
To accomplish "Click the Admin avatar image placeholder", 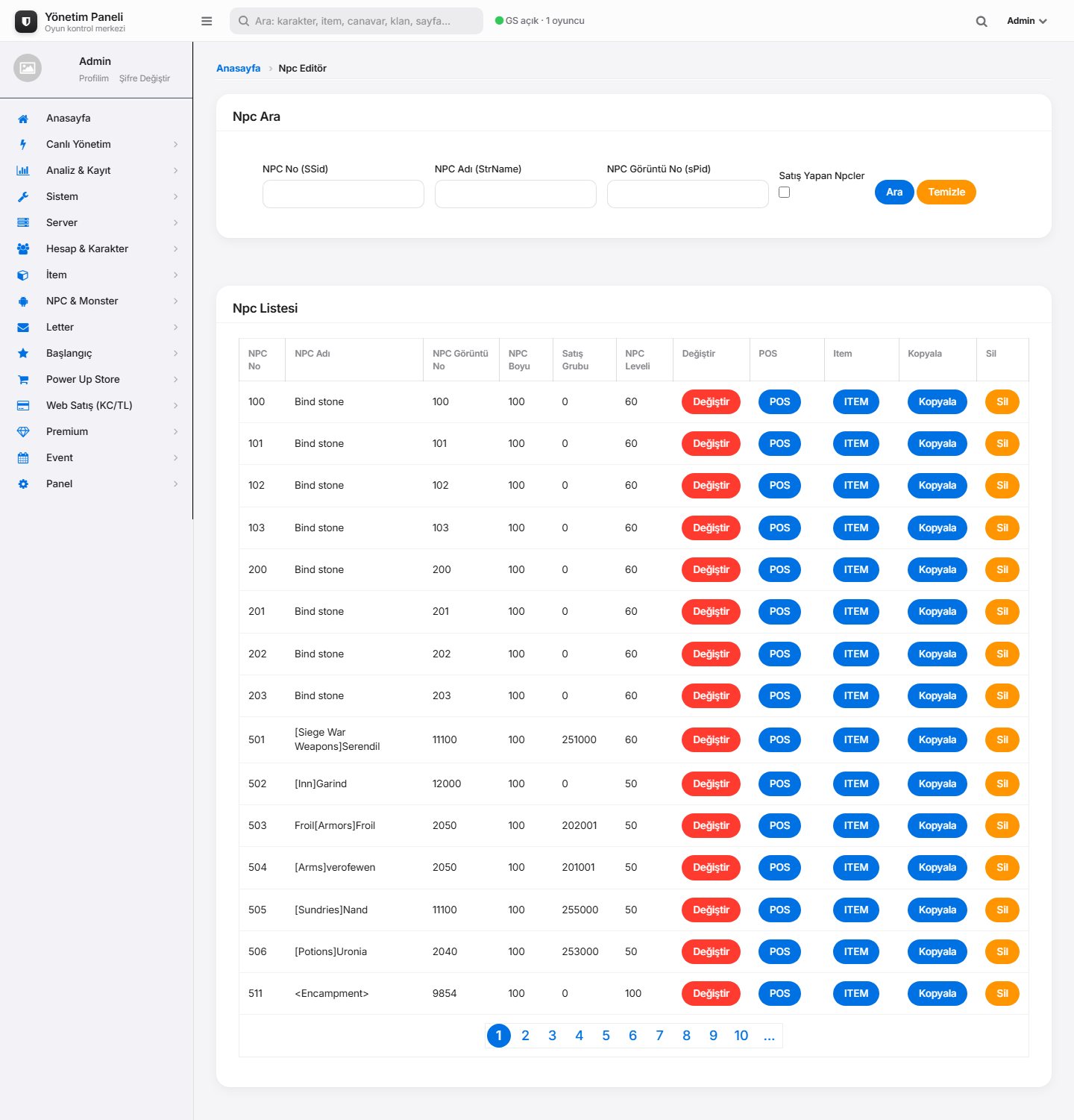I will [28, 68].
